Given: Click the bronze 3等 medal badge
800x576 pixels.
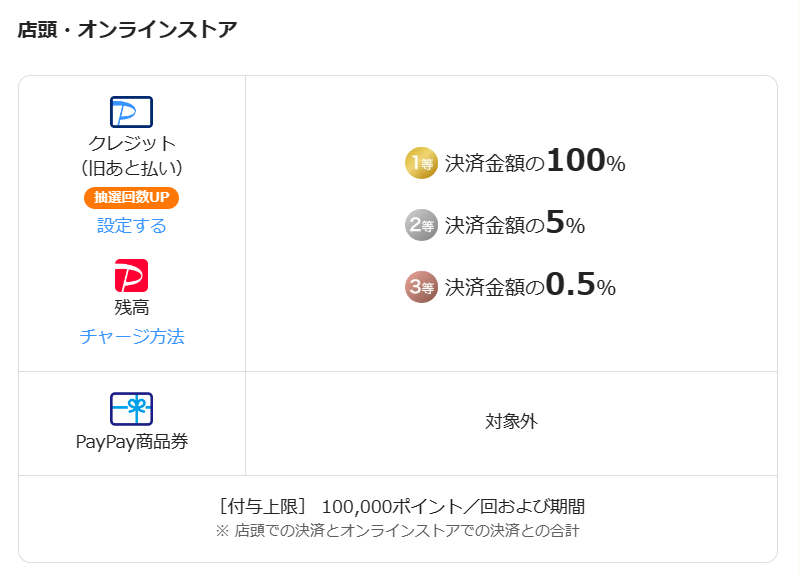Looking at the screenshot, I should (x=421, y=287).
